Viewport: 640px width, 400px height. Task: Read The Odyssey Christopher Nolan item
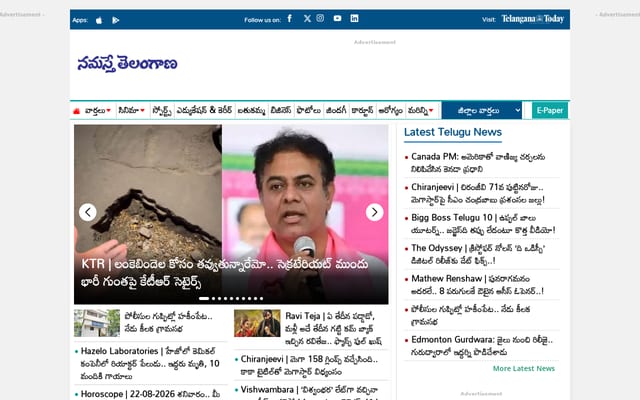point(478,254)
